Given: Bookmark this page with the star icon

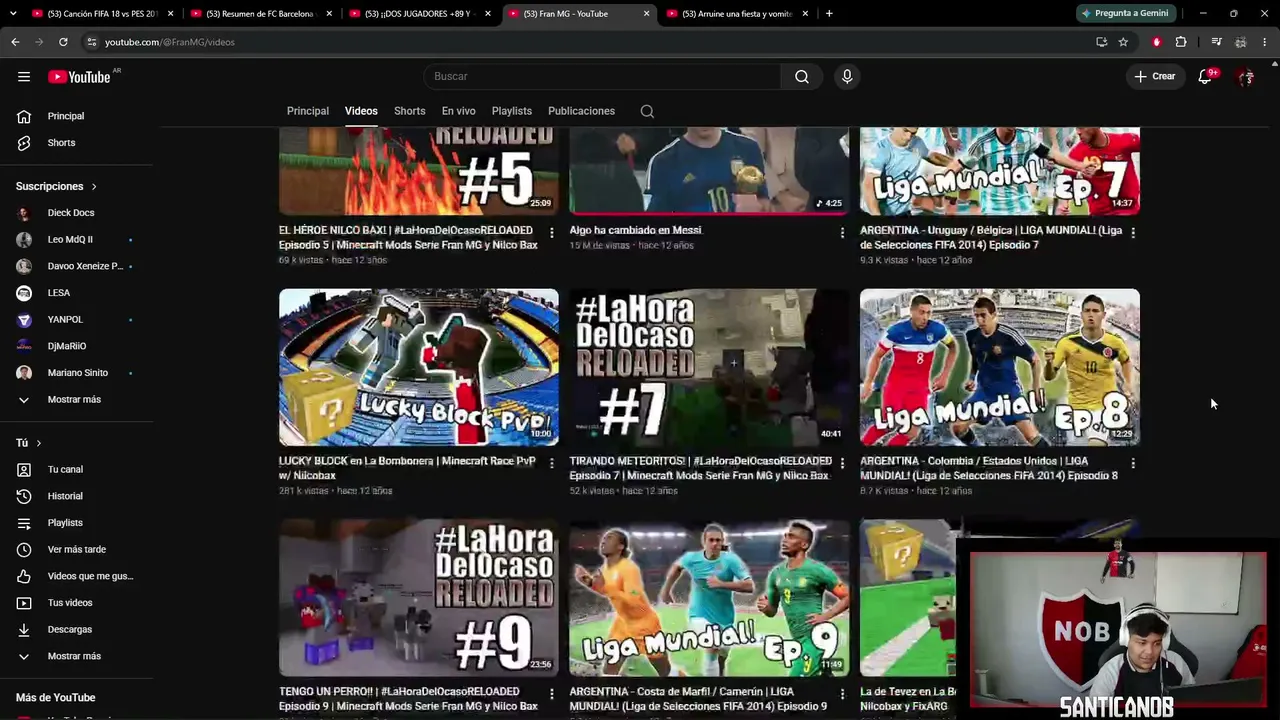Looking at the screenshot, I should tap(1123, 42).
